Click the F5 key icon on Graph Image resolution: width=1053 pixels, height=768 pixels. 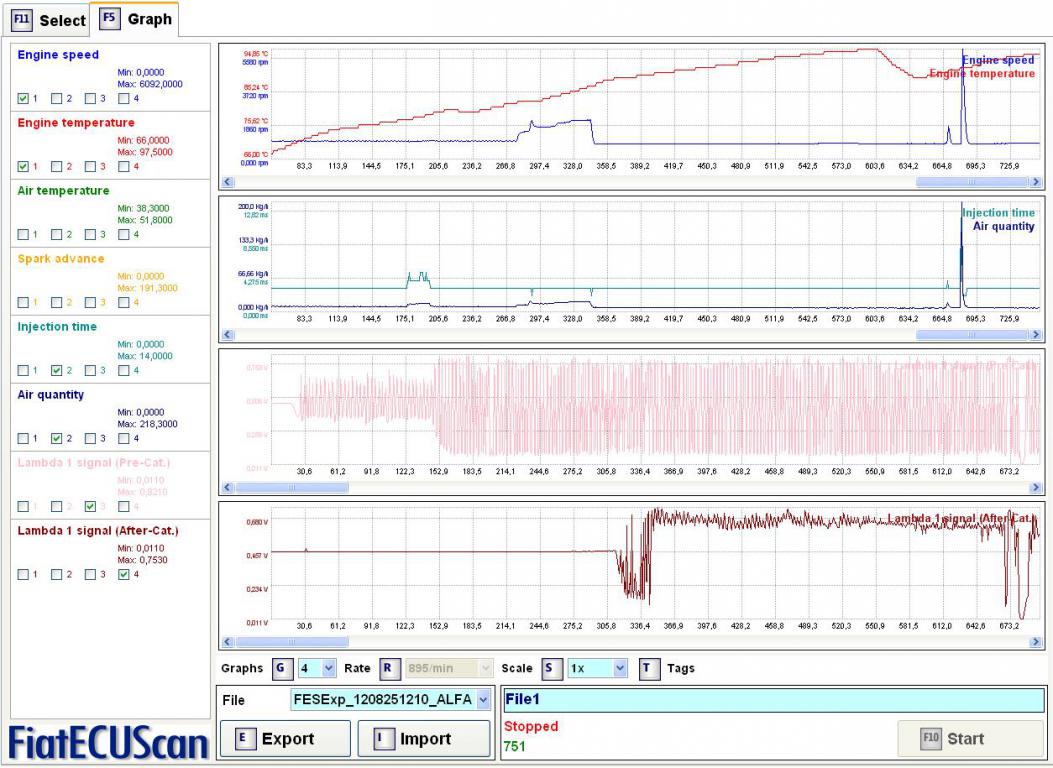click(x=109, y=19)
